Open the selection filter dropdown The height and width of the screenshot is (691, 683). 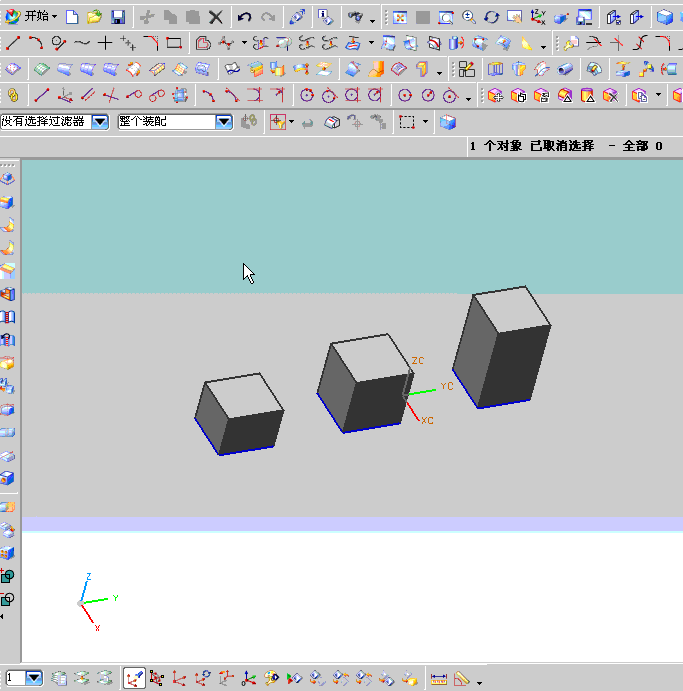[100, 121]
